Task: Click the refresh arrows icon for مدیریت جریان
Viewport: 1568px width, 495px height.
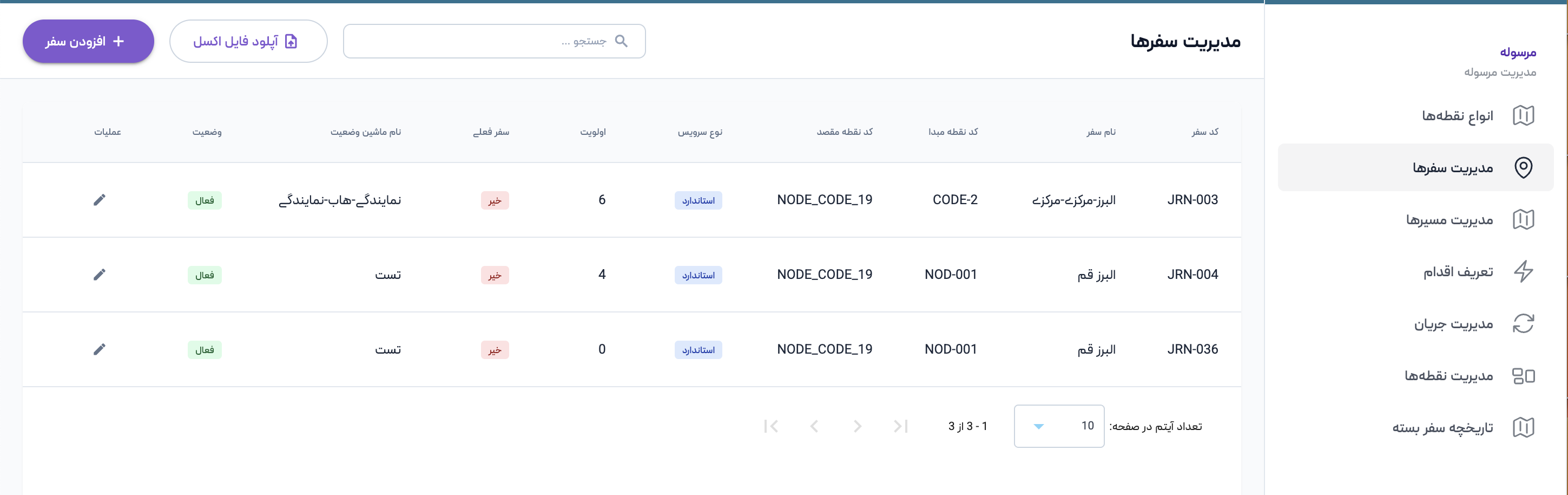Action: [x=1523, y=324]
